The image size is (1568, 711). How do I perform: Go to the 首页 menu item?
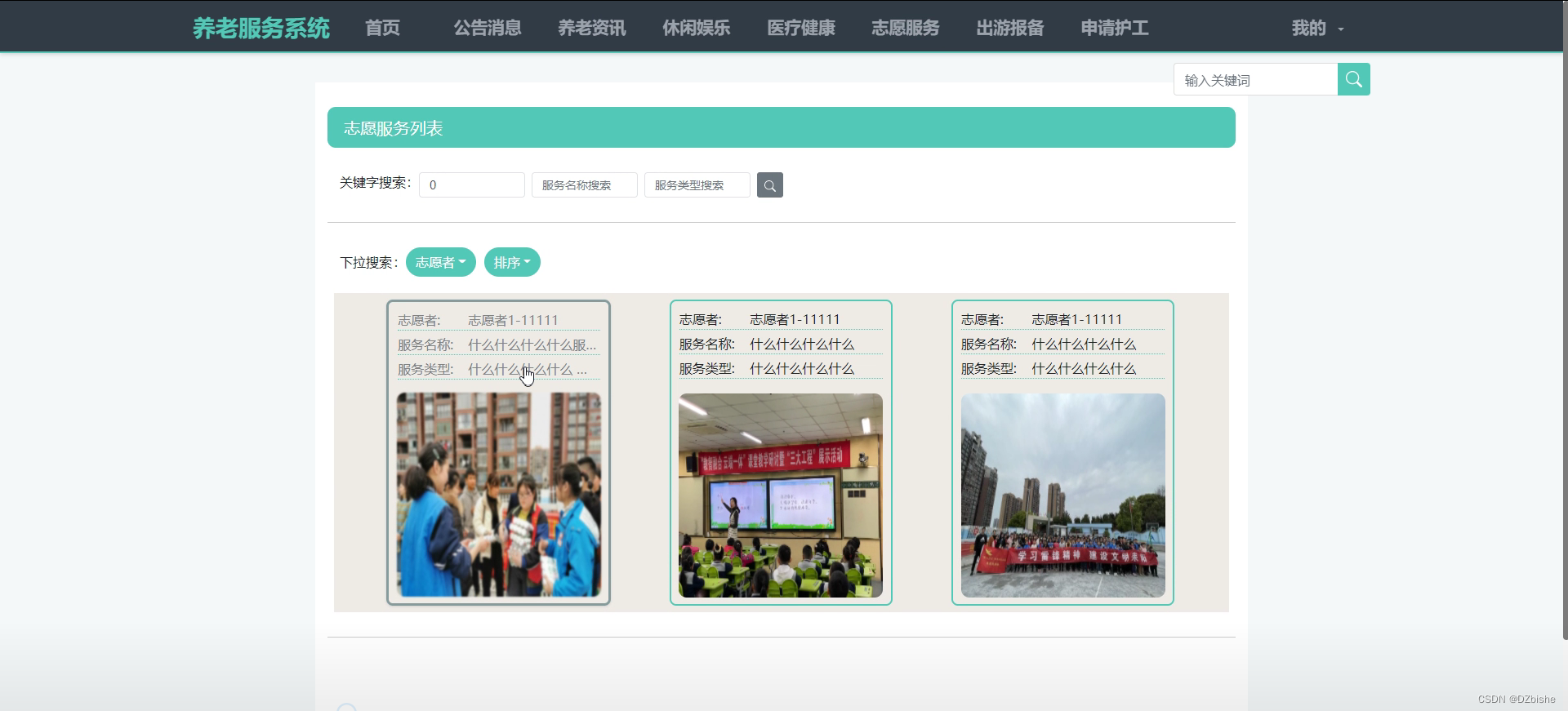(x=382, y=28)
